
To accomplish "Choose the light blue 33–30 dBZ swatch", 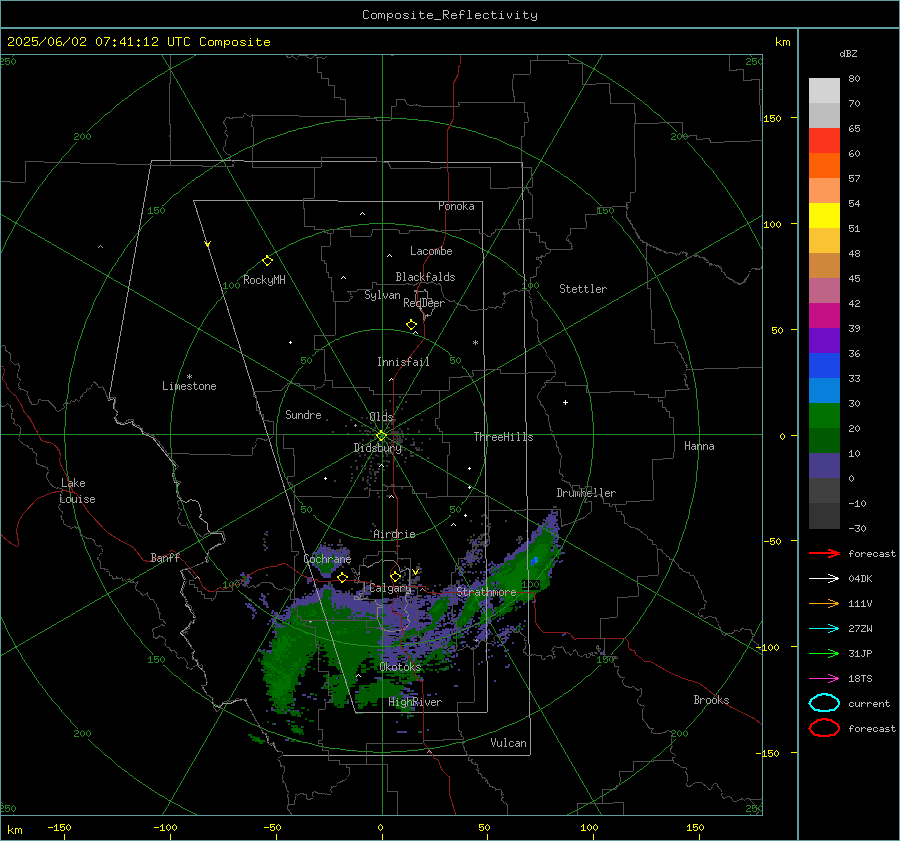I will coord(824,391).
